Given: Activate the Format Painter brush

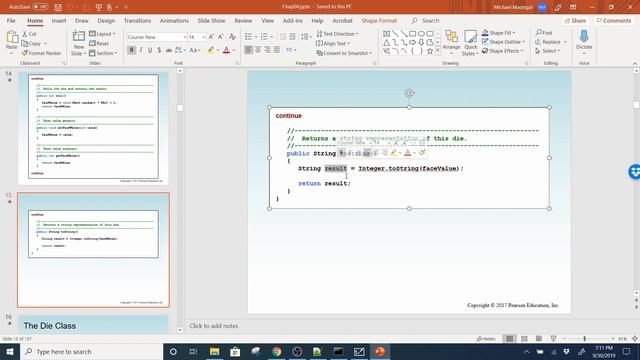Looking at the screenshot, I should click(x=41, y=53).
